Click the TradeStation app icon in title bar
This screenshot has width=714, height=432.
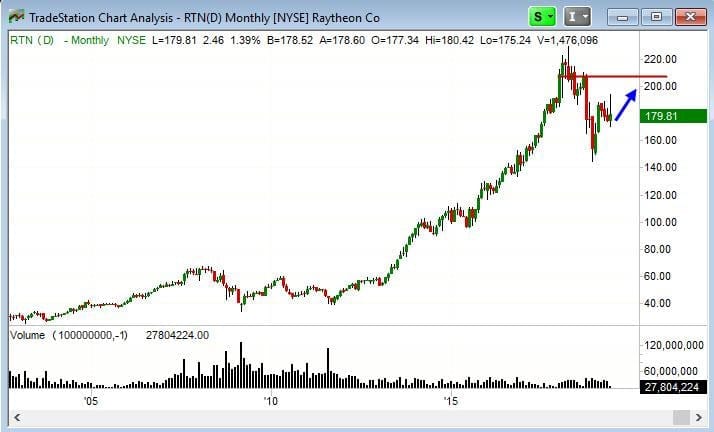coord(17,17)
